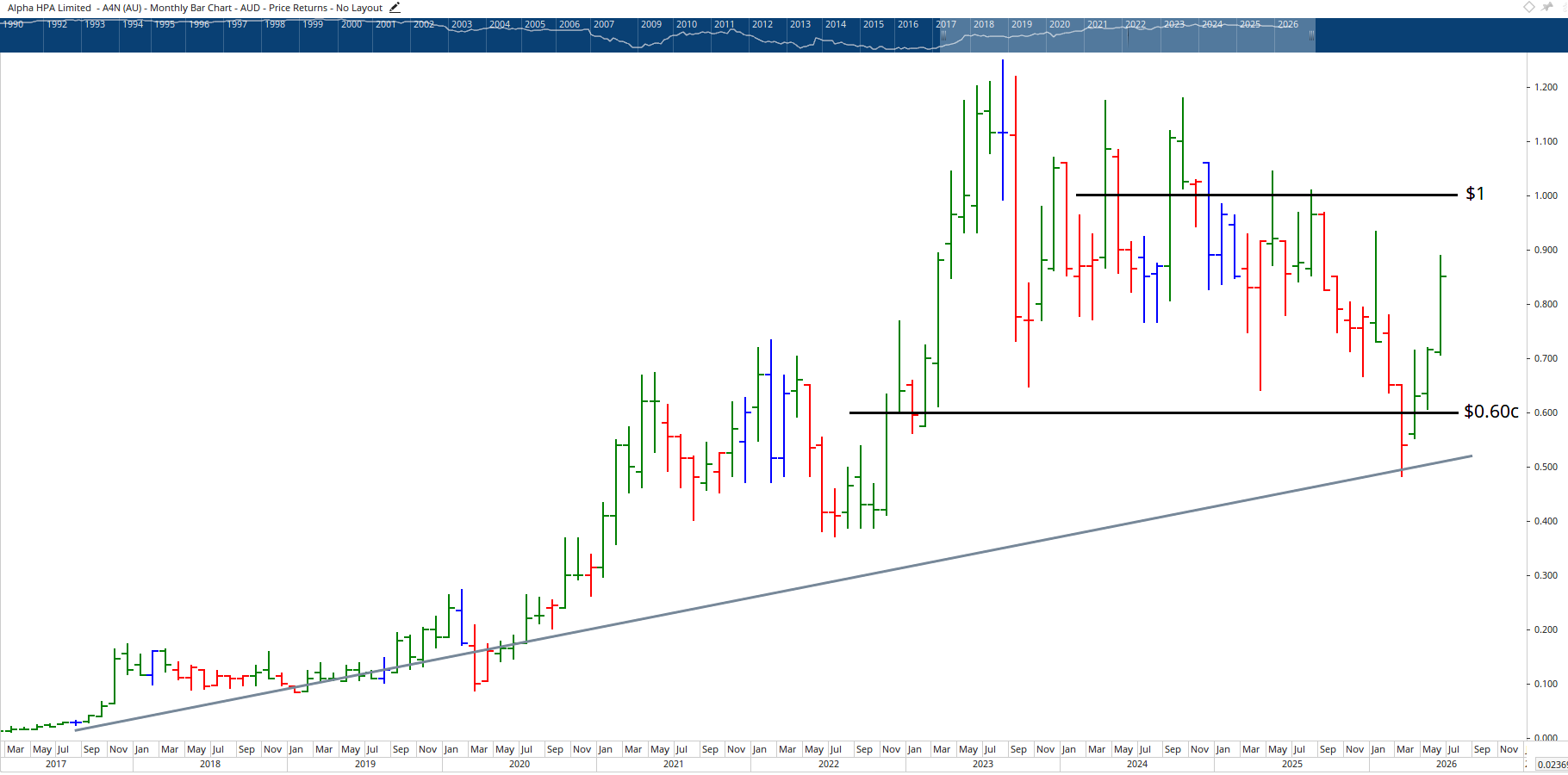Click the 2020 year label on bottom axis

(520, 764)
